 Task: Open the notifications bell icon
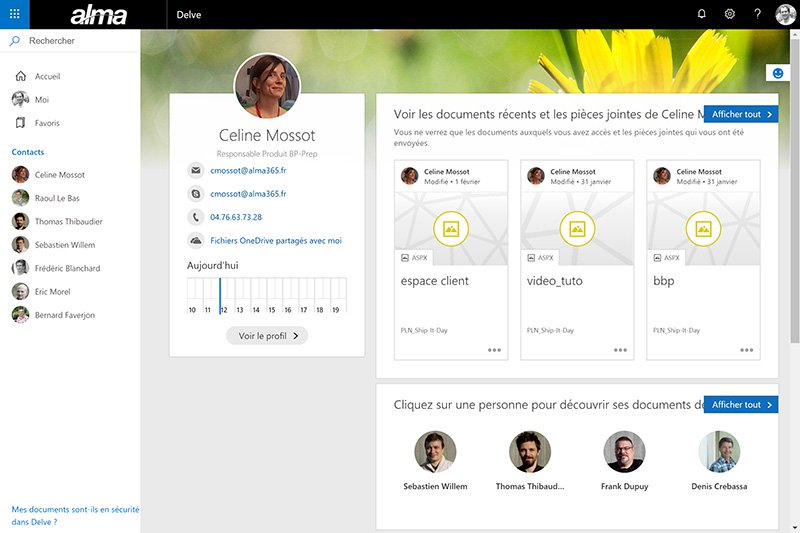pyautogui.click(x=701, y=14)
